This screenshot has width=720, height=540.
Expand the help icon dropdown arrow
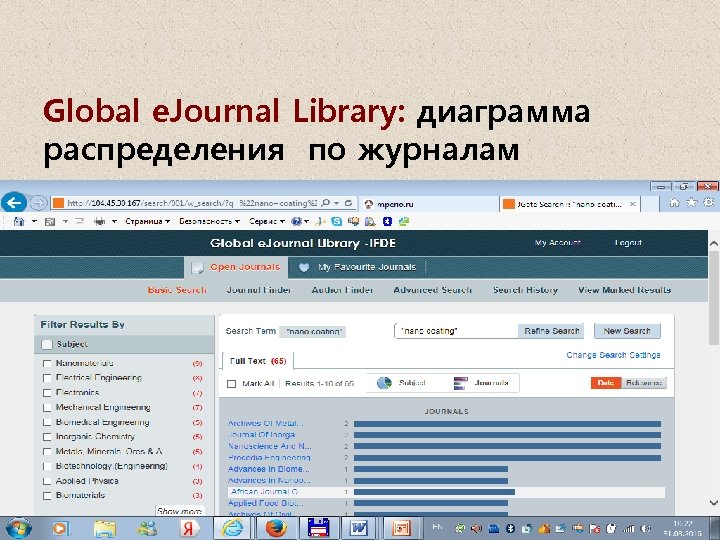click(306, 221)
